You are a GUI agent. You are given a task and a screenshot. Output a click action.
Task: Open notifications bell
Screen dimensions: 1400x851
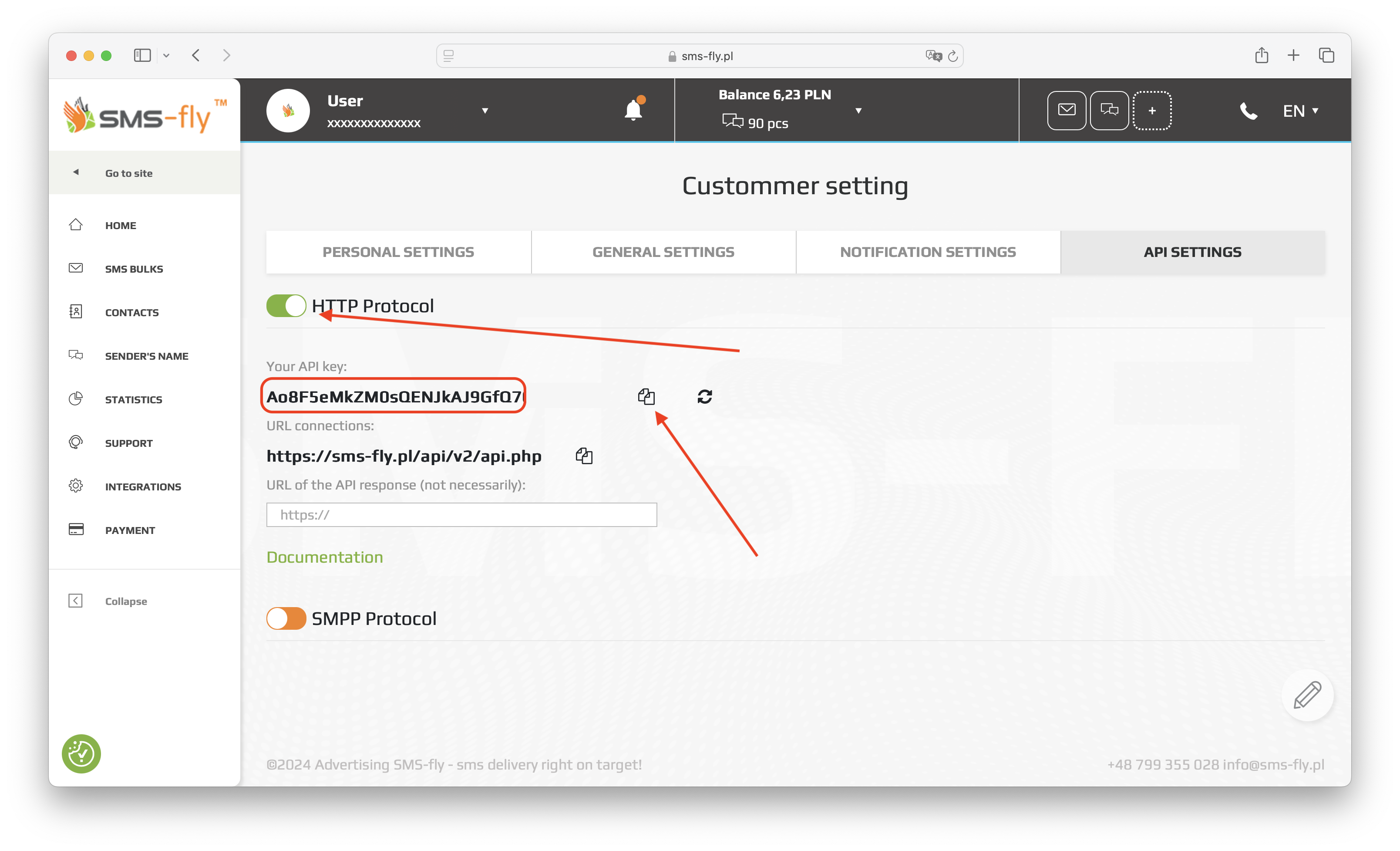click(x=633, y=110)
